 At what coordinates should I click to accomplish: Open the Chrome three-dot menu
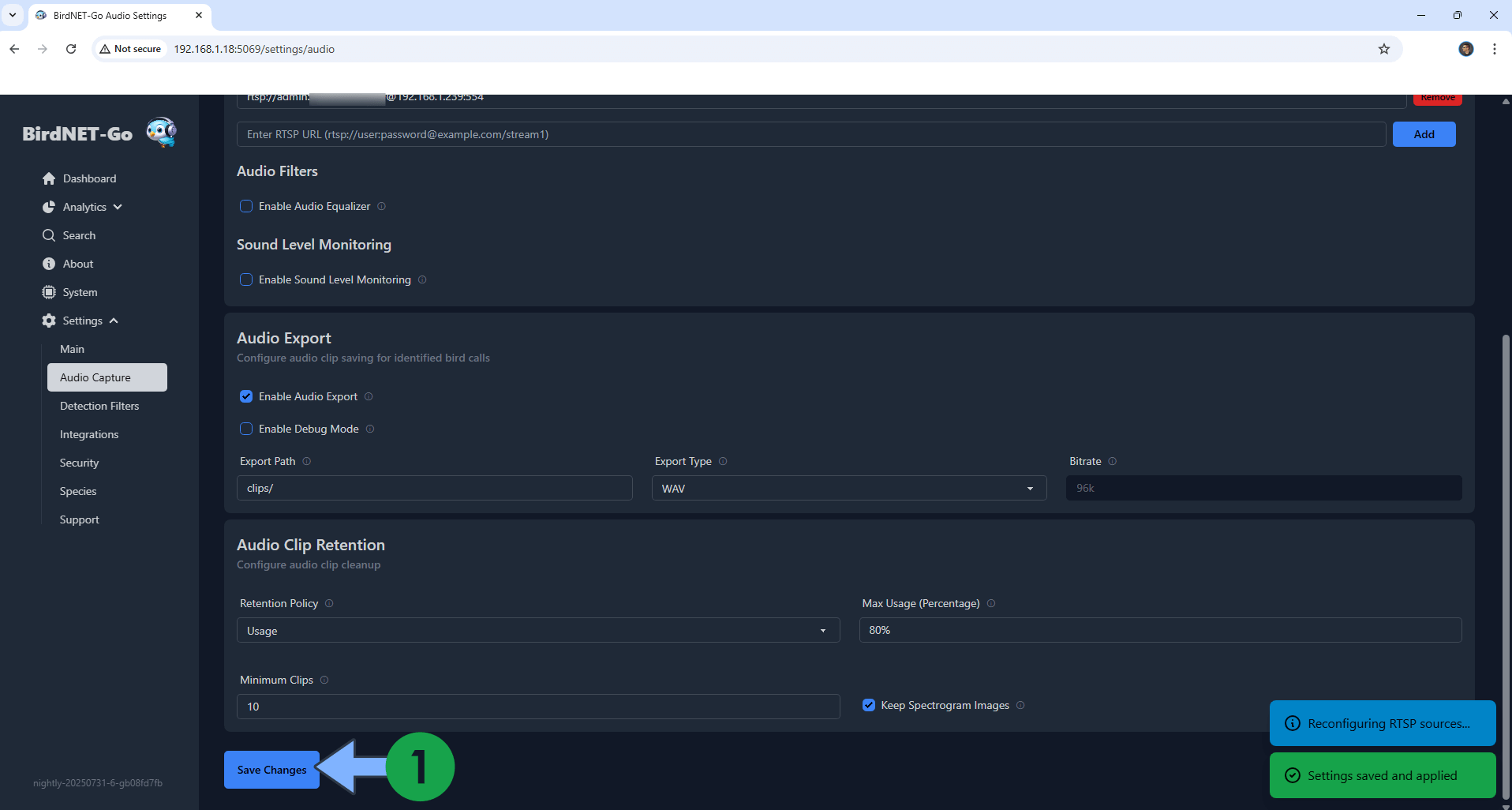[x=1495, y=49]
